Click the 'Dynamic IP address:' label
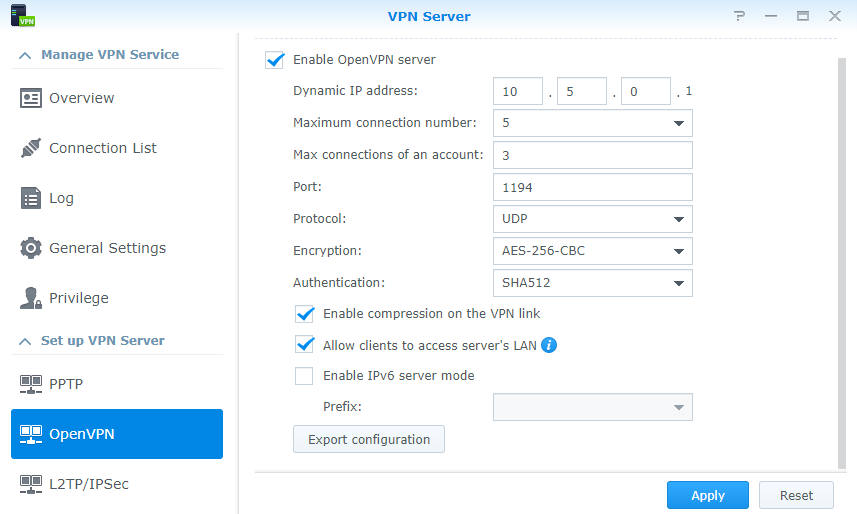Viewport: 857px width, 514px height. 355,91
